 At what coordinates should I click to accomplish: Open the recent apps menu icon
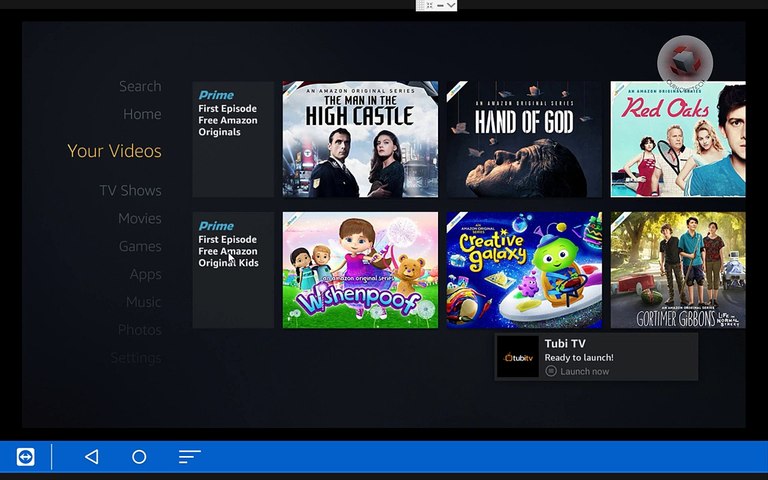(190, 456)
